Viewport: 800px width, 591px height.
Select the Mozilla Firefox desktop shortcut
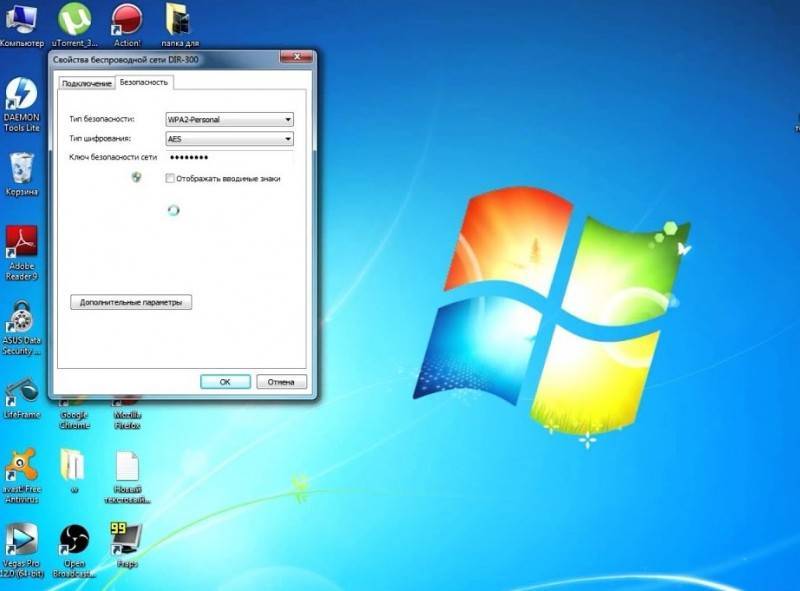coord(127,414)
